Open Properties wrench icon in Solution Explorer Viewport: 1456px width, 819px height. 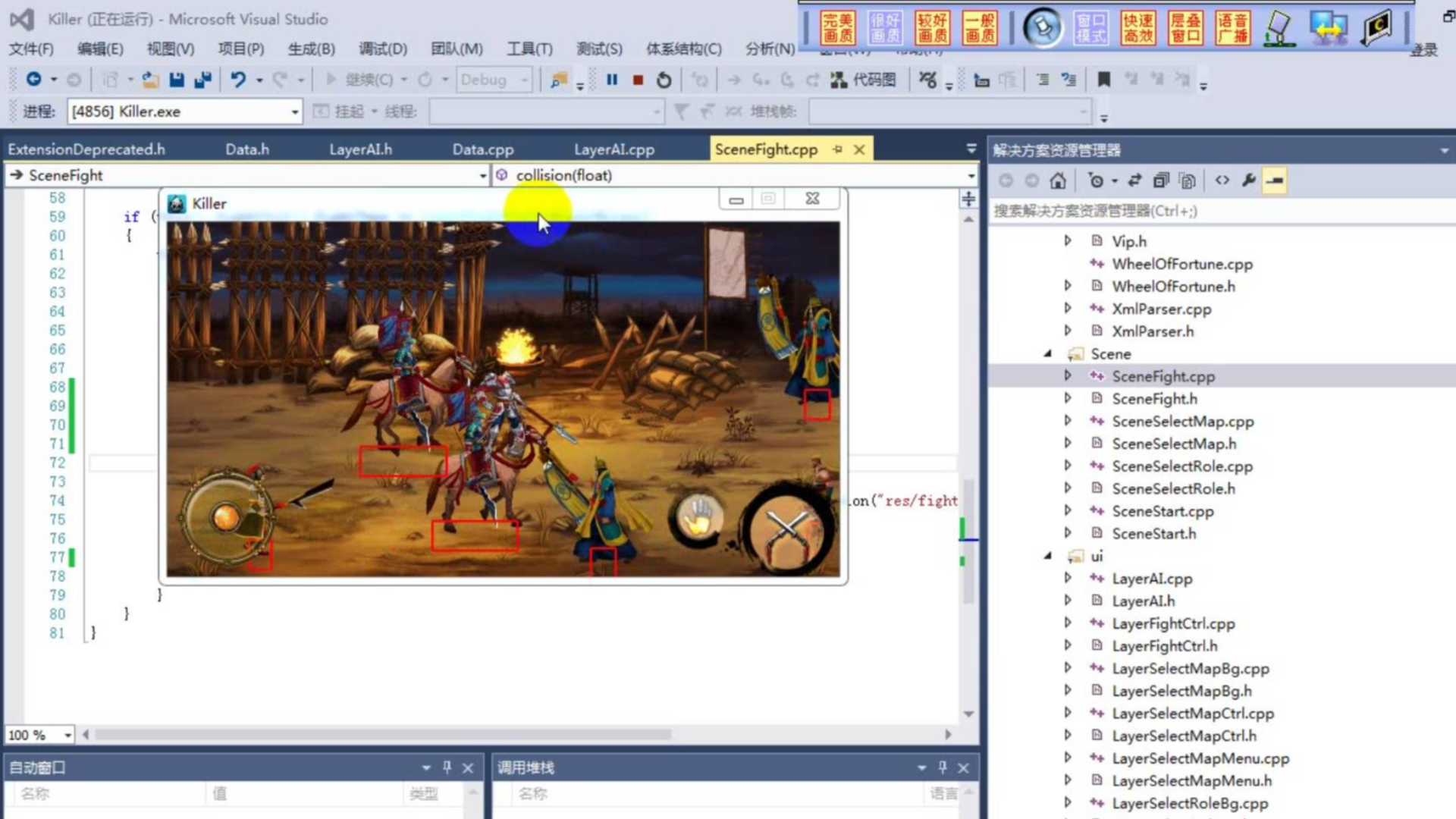click(1248, 180)
